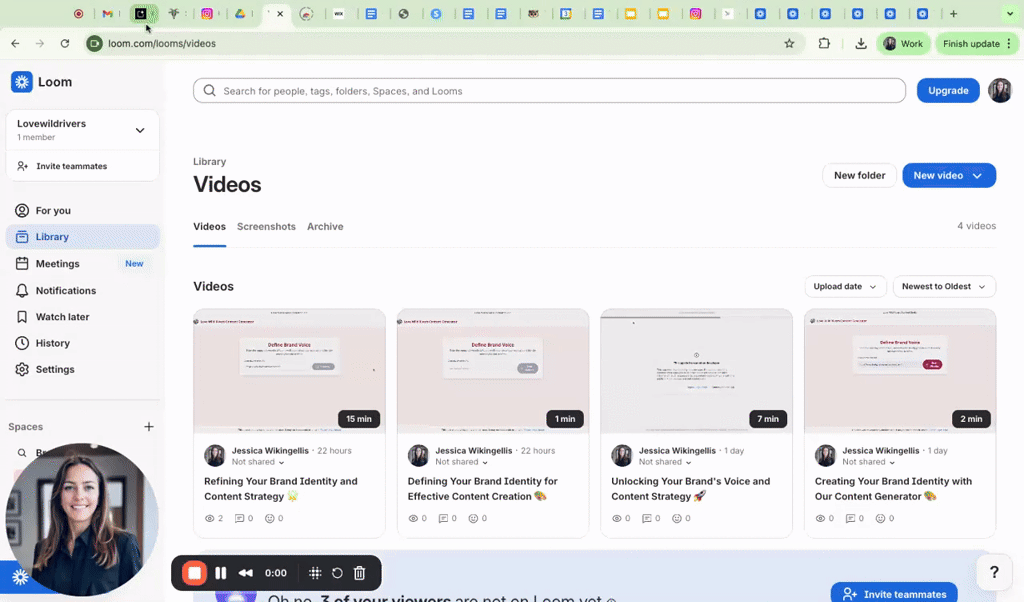This screenshot has height=602, width=1024.
Task: Open browser downloads icon
Action: 861,44
